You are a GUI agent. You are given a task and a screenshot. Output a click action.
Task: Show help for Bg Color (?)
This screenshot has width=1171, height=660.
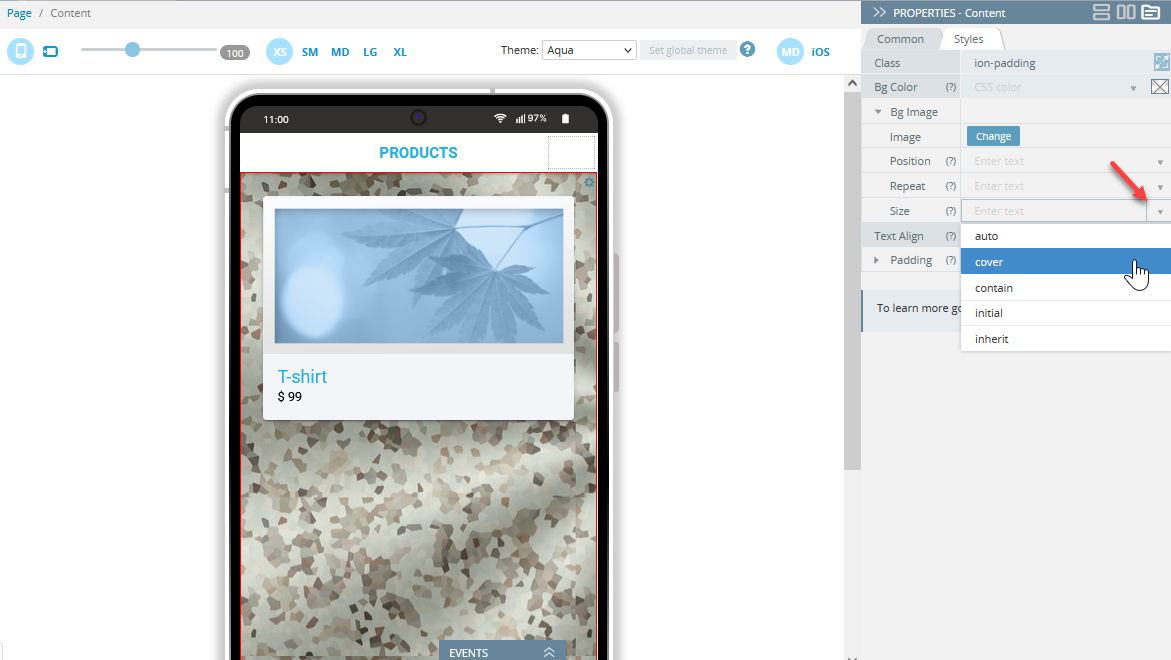(951, 87)
